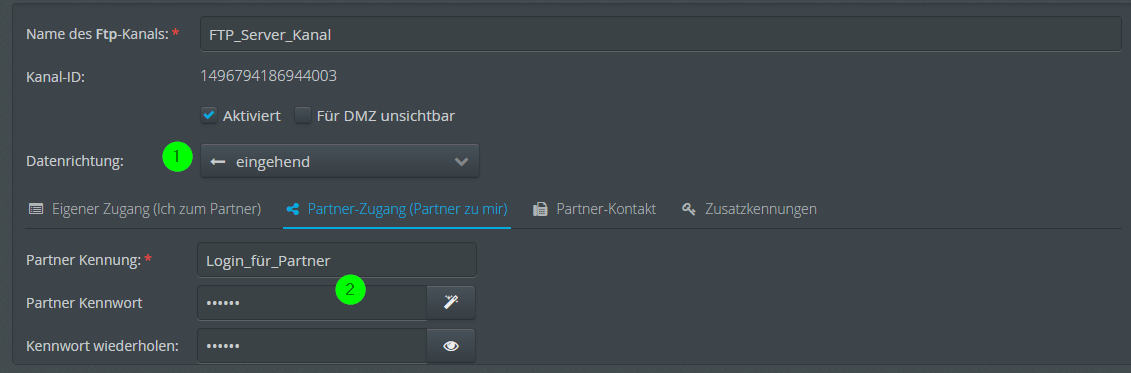Click the Datenrichtung label
This screenshot has height=373, width=1131.
(x=75, y=162)
